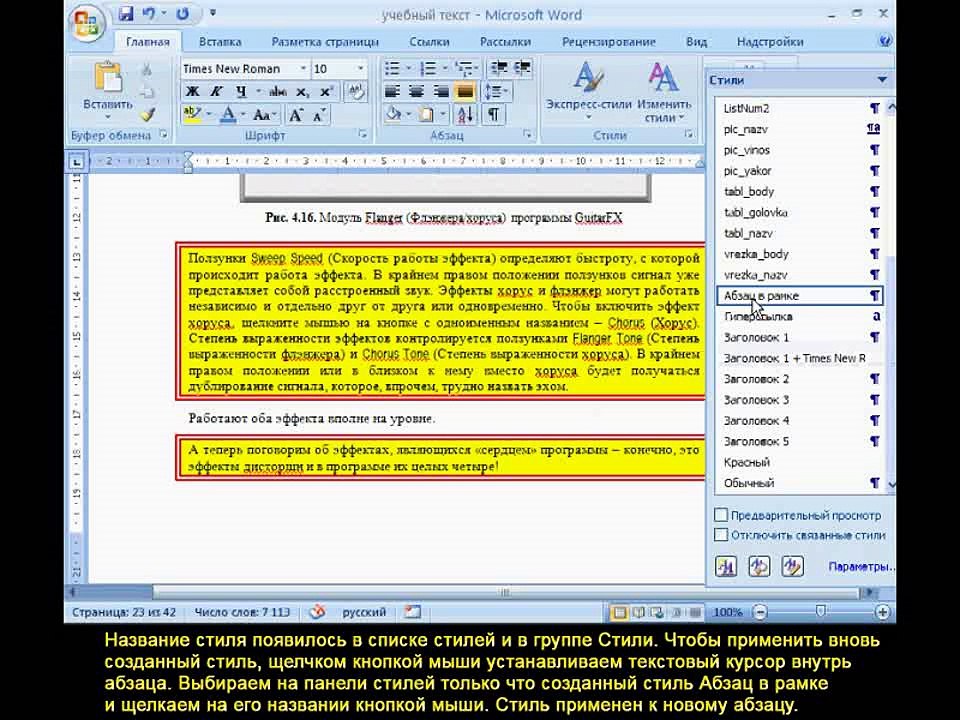The height and width of the screenshot is (720, 960).
Task: Apply the Заголовок 2 style
Action: point(800,379)
